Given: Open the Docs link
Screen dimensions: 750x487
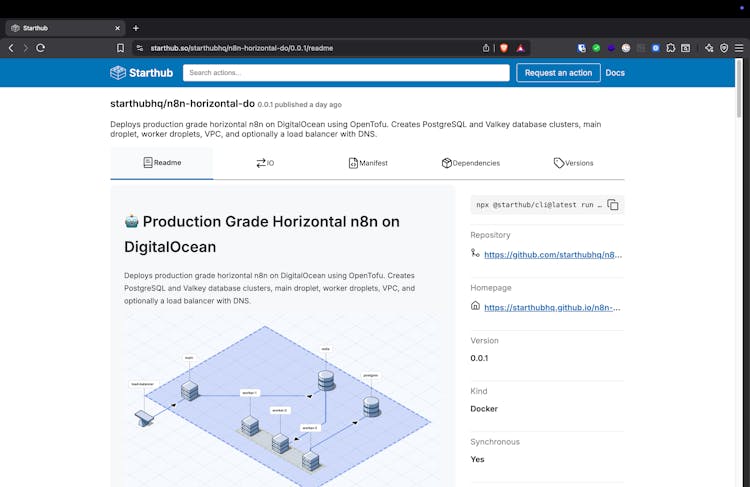Looking at the screenshot, I should point(615,73).
